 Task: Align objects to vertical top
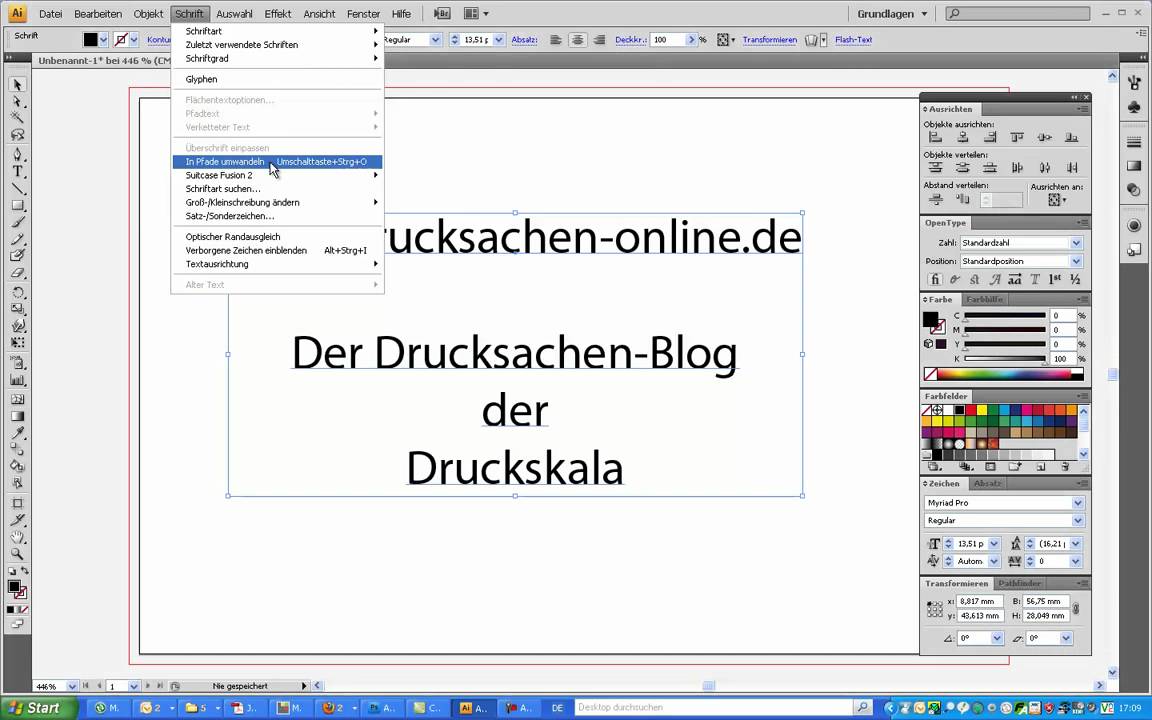(x=1017, y=137)
